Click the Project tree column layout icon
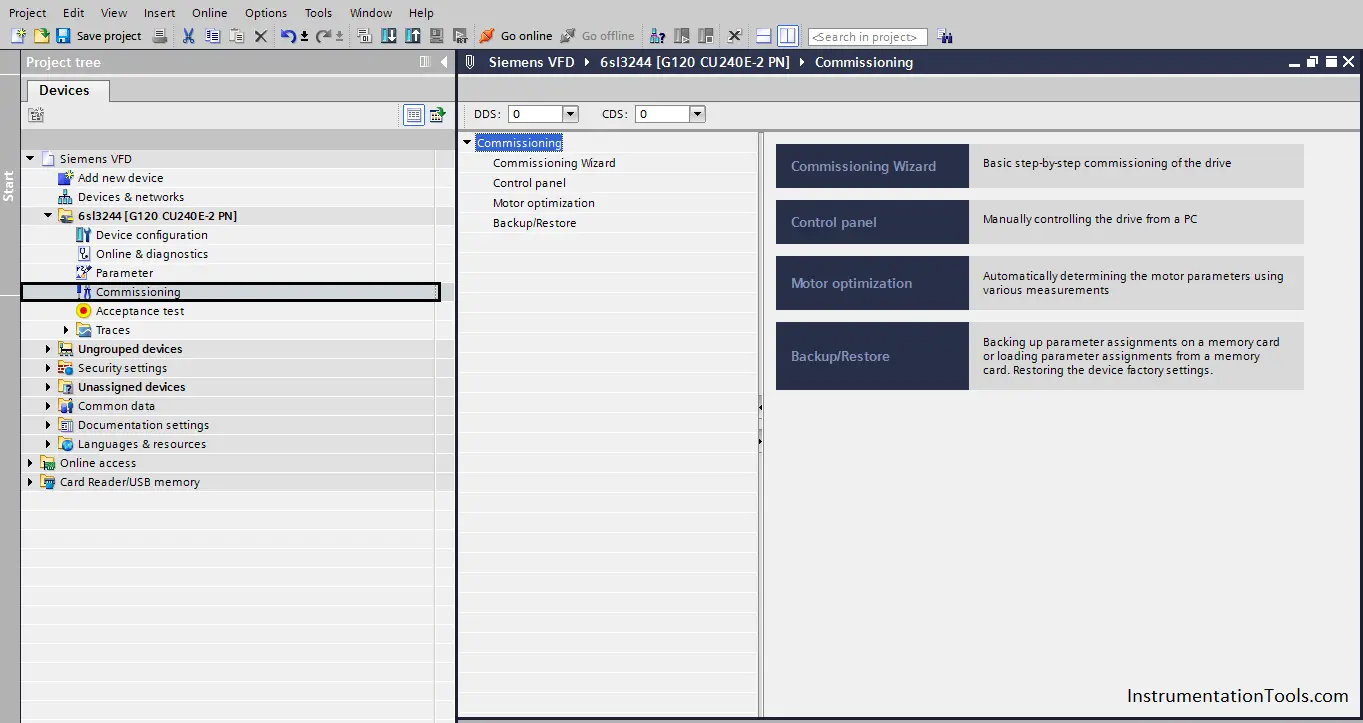 tap(425, 62)
